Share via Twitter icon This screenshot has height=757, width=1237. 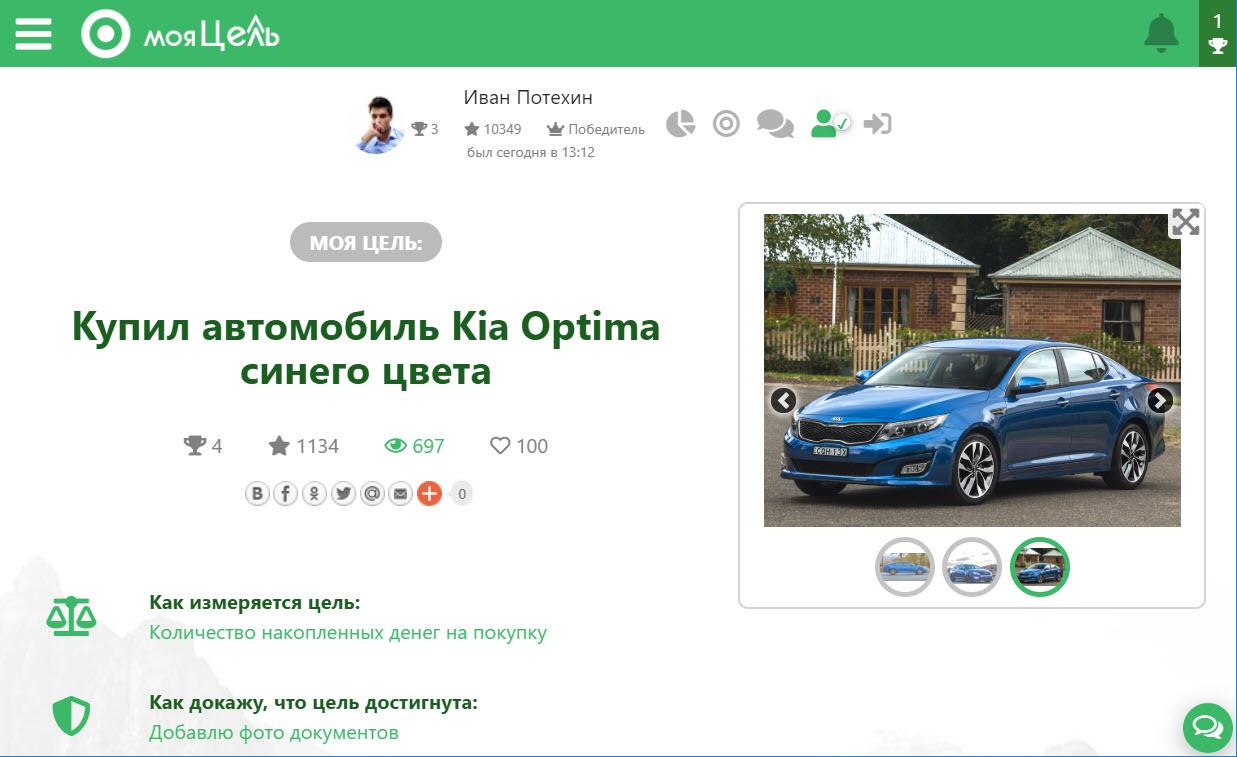343,493
